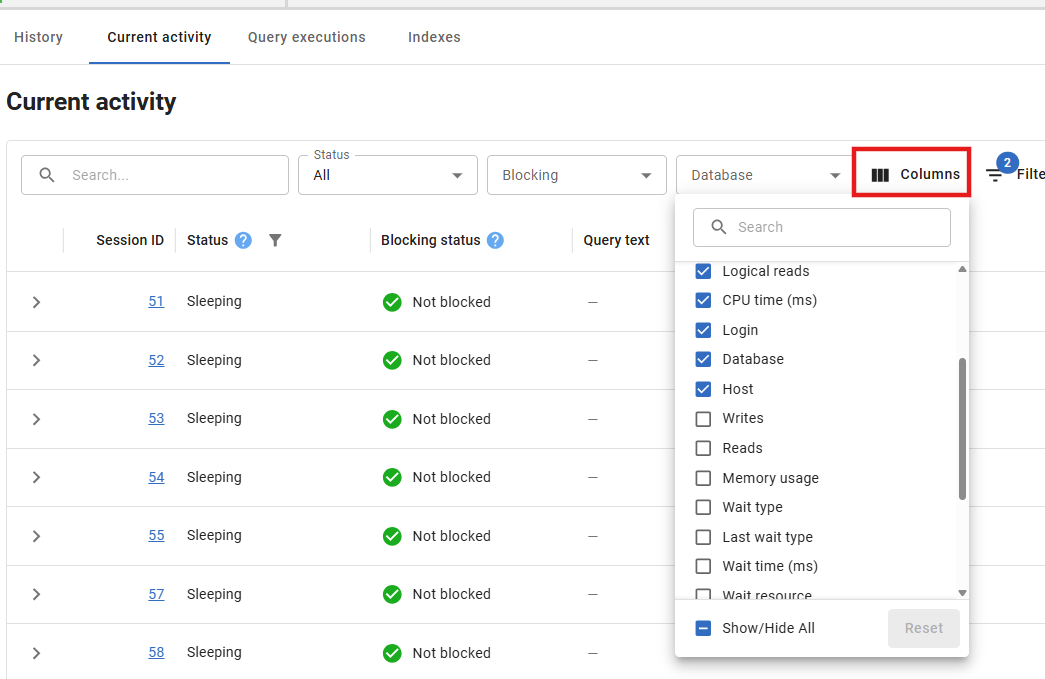Click the Columns icon button
Image resolution: width=1045 pixels, height=679 pixels.
coord(880,175)
